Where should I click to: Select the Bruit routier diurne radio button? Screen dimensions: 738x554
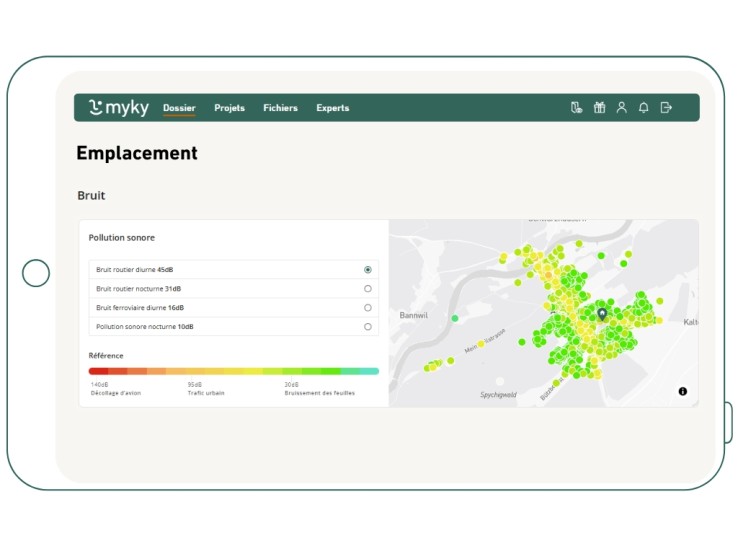click(x=368, y=270)
